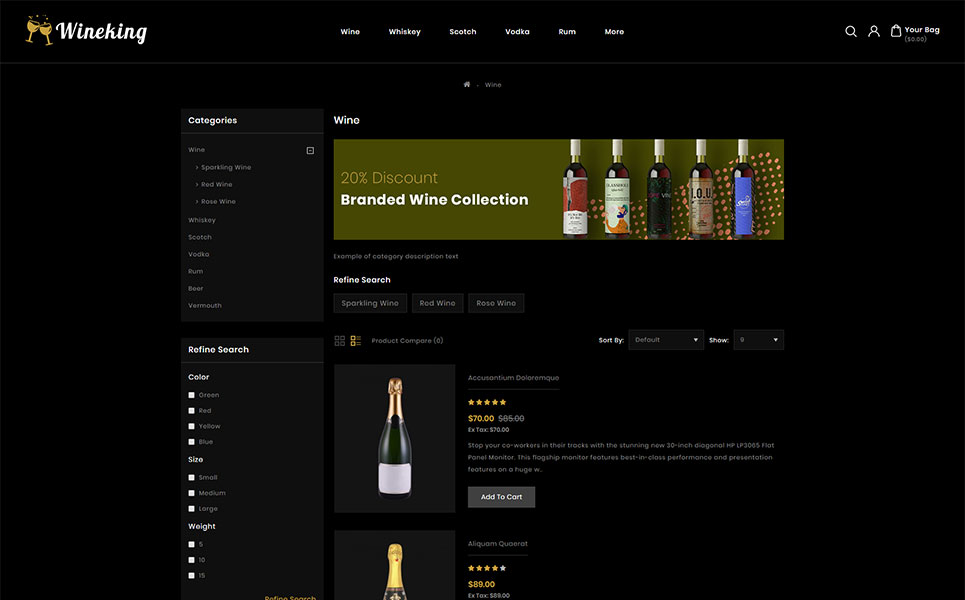Open the Aliquam Quaerat product title
The image size is (965, 600).
tap(498, 544)
